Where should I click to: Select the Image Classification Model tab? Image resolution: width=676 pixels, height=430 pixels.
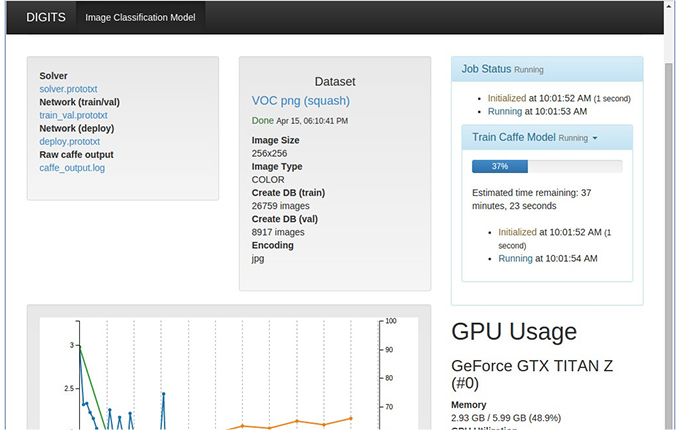[140, 18]
